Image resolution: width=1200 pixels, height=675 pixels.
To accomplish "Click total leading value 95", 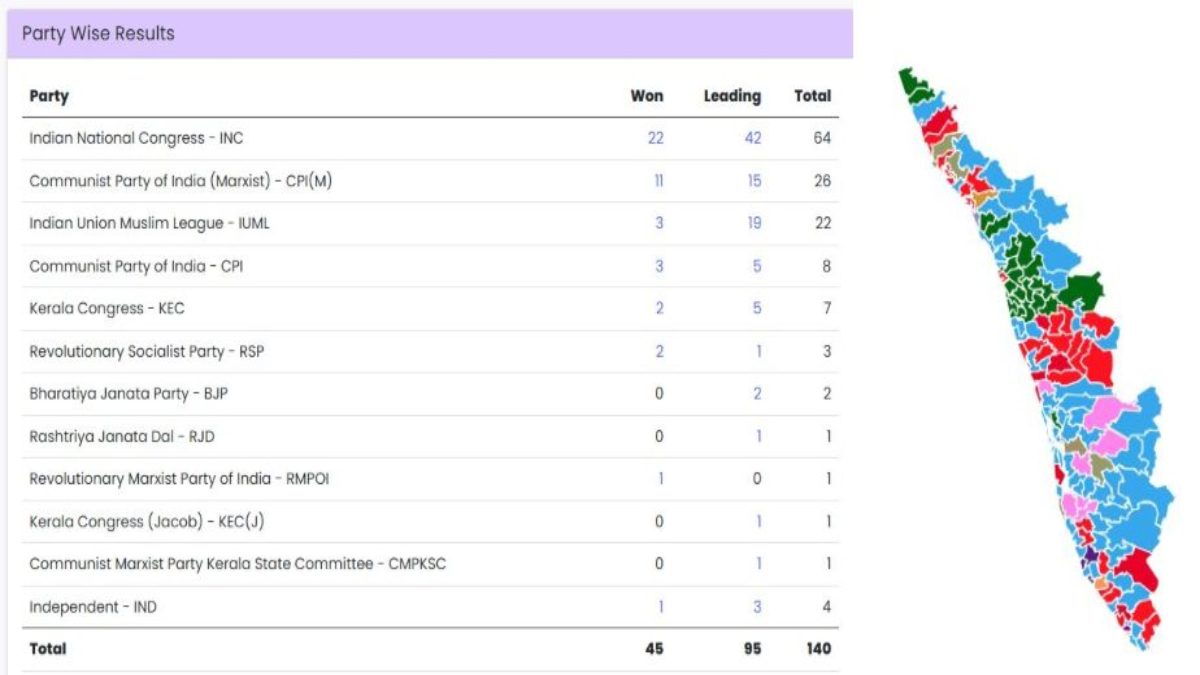I will (x=751, y=649).
